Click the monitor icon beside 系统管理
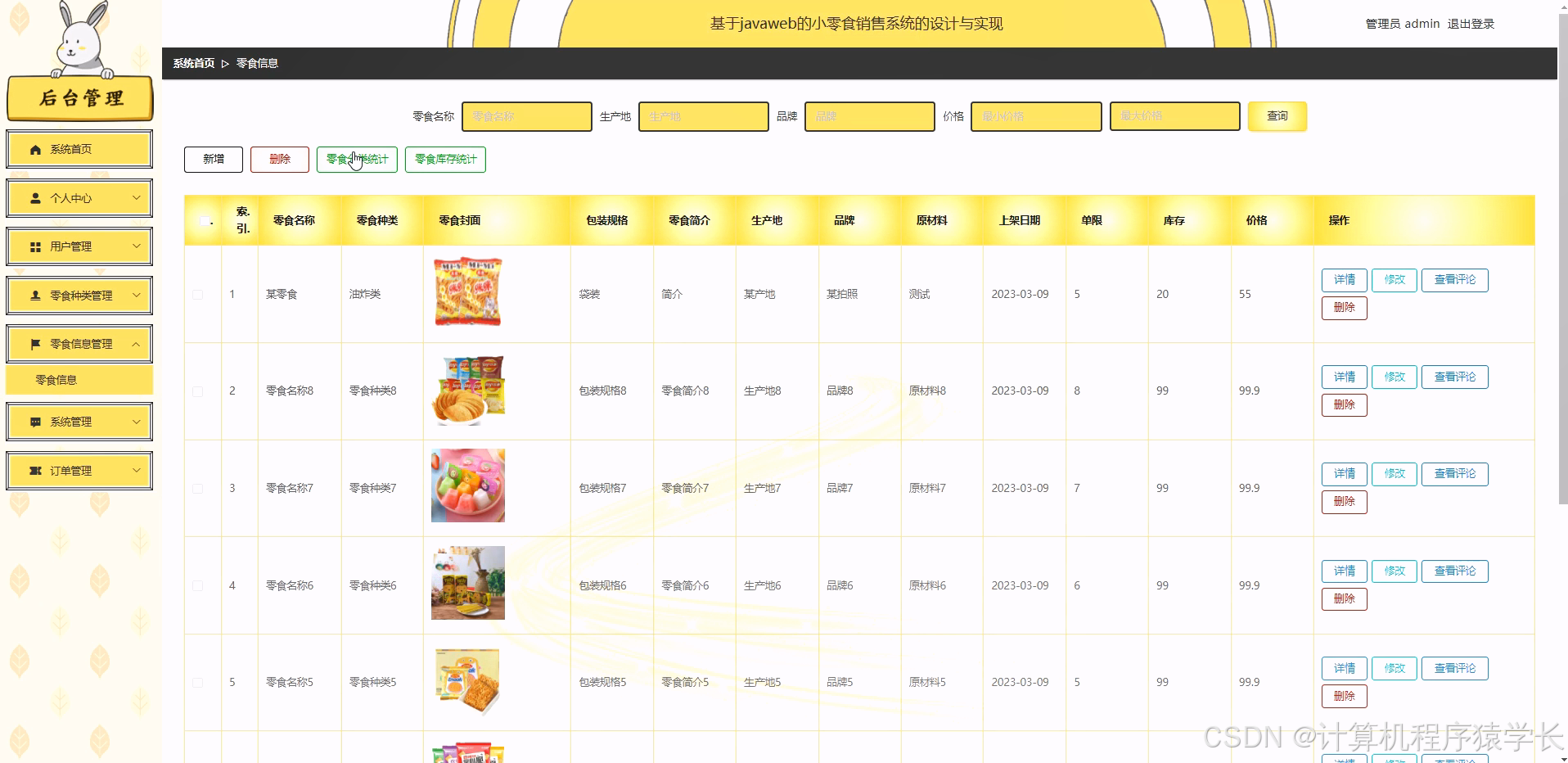 pos(34,422)
